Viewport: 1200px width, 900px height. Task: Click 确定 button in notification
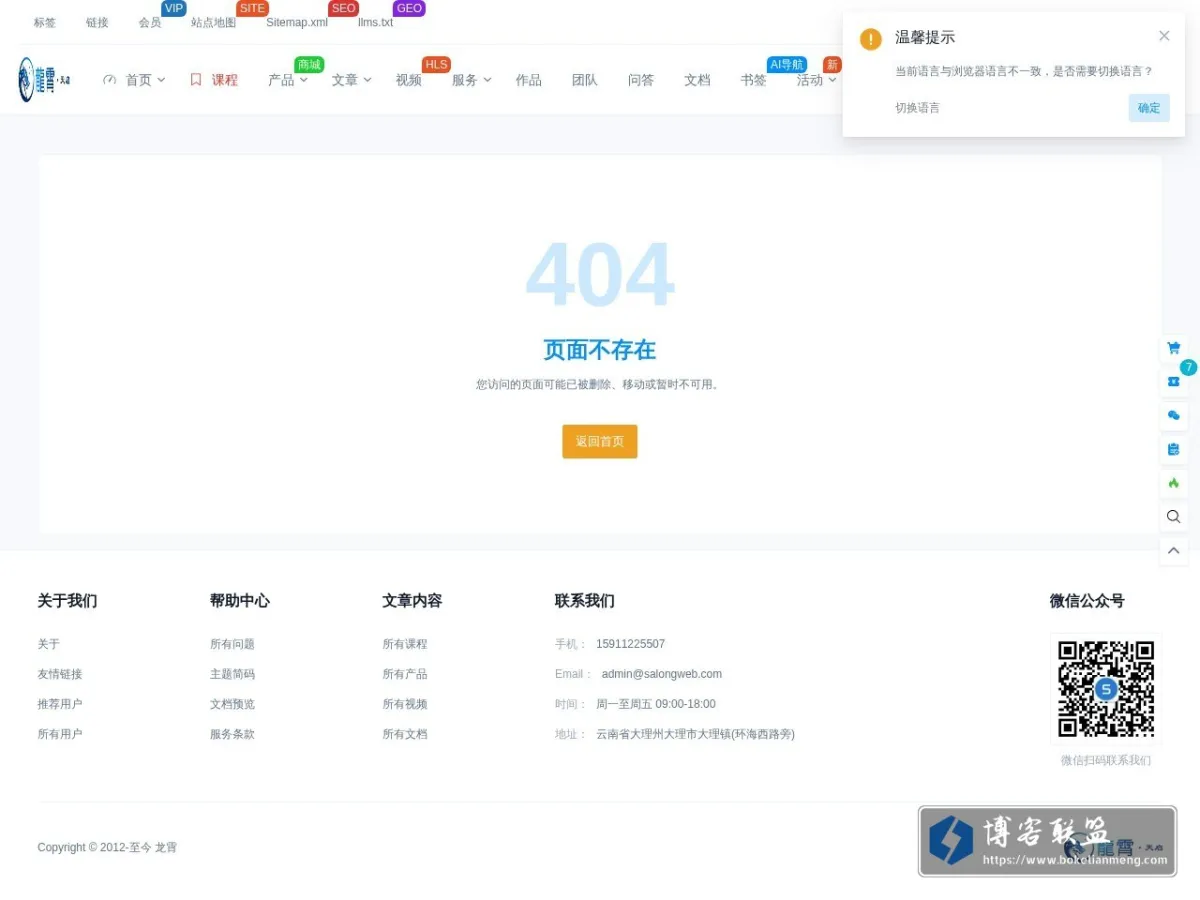pyautogui.click(x=1149, y=108)
